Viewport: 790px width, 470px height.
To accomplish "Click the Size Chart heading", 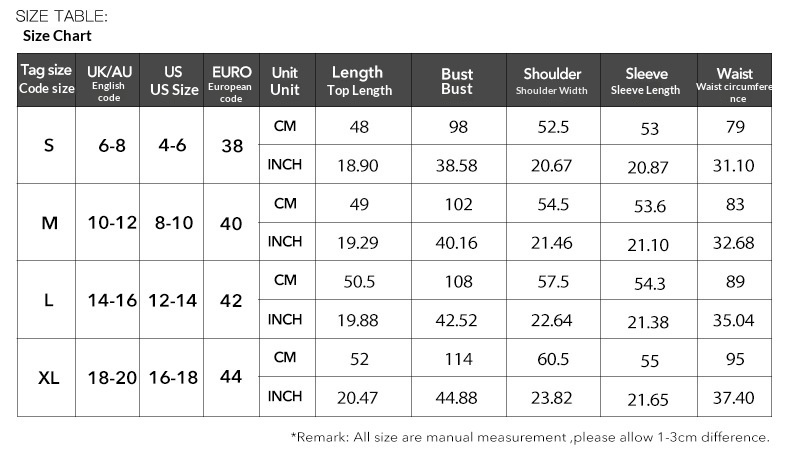I will tap(57, 36).
